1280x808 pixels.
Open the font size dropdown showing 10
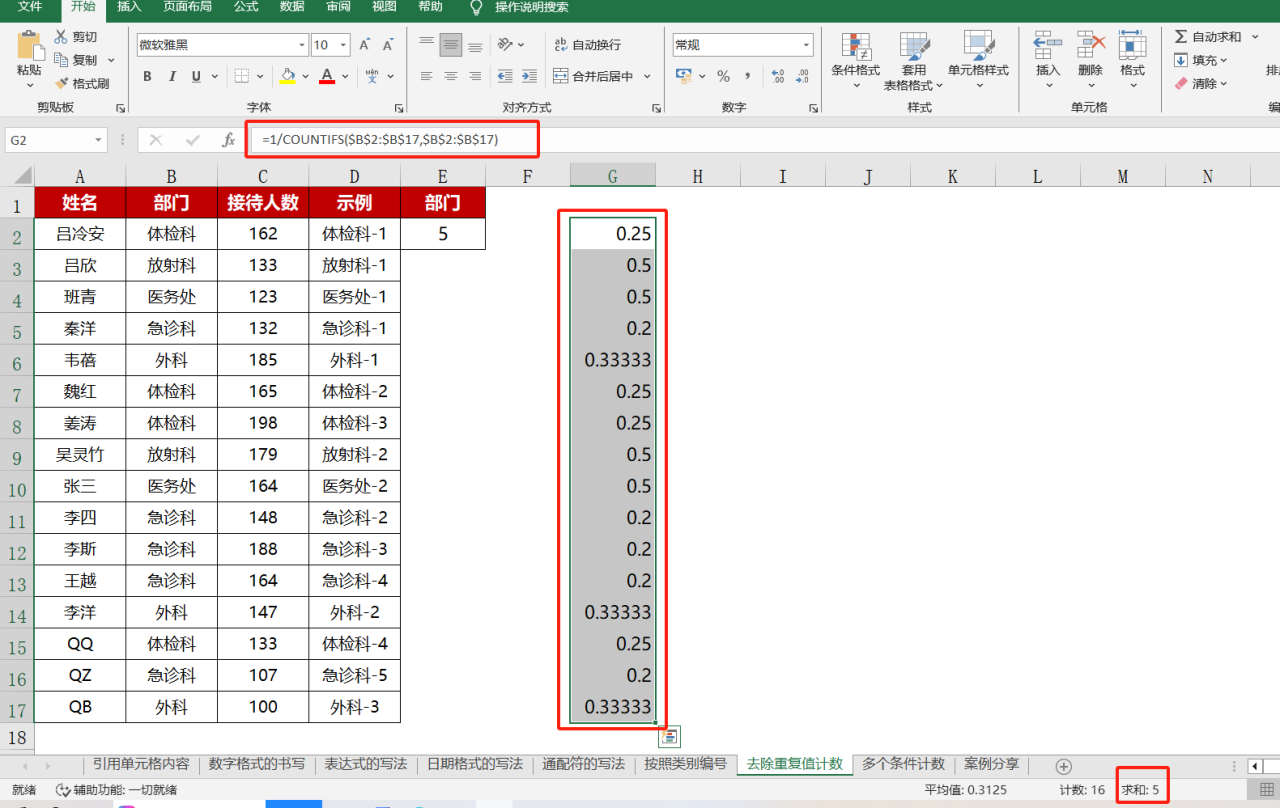pos(344,45)
